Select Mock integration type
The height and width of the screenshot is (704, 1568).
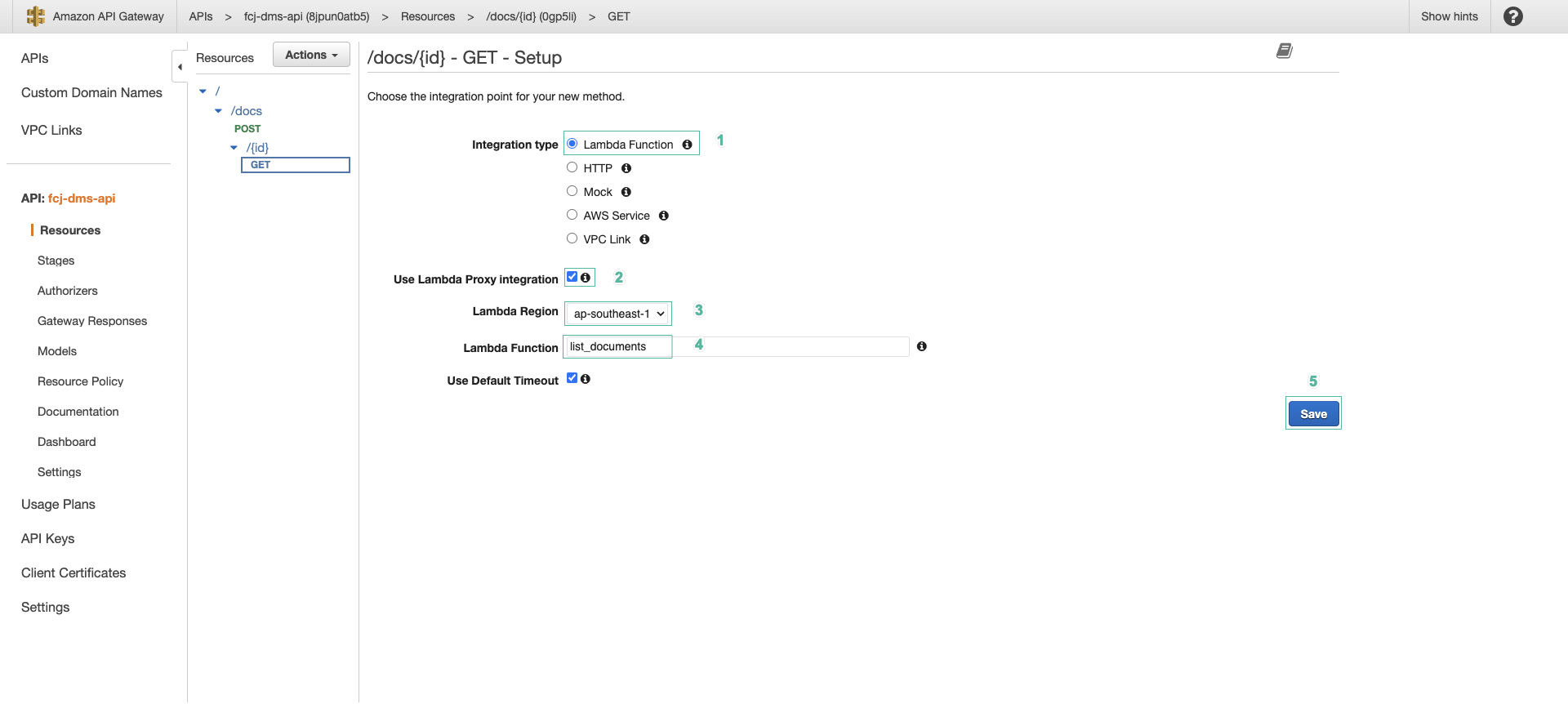pos(572,191)
